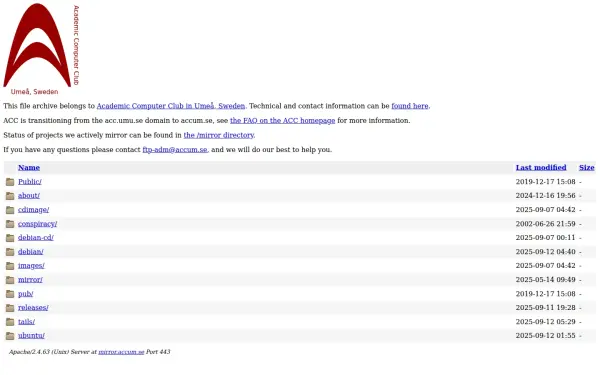Click the folder icon beside images/

[10, 266]
